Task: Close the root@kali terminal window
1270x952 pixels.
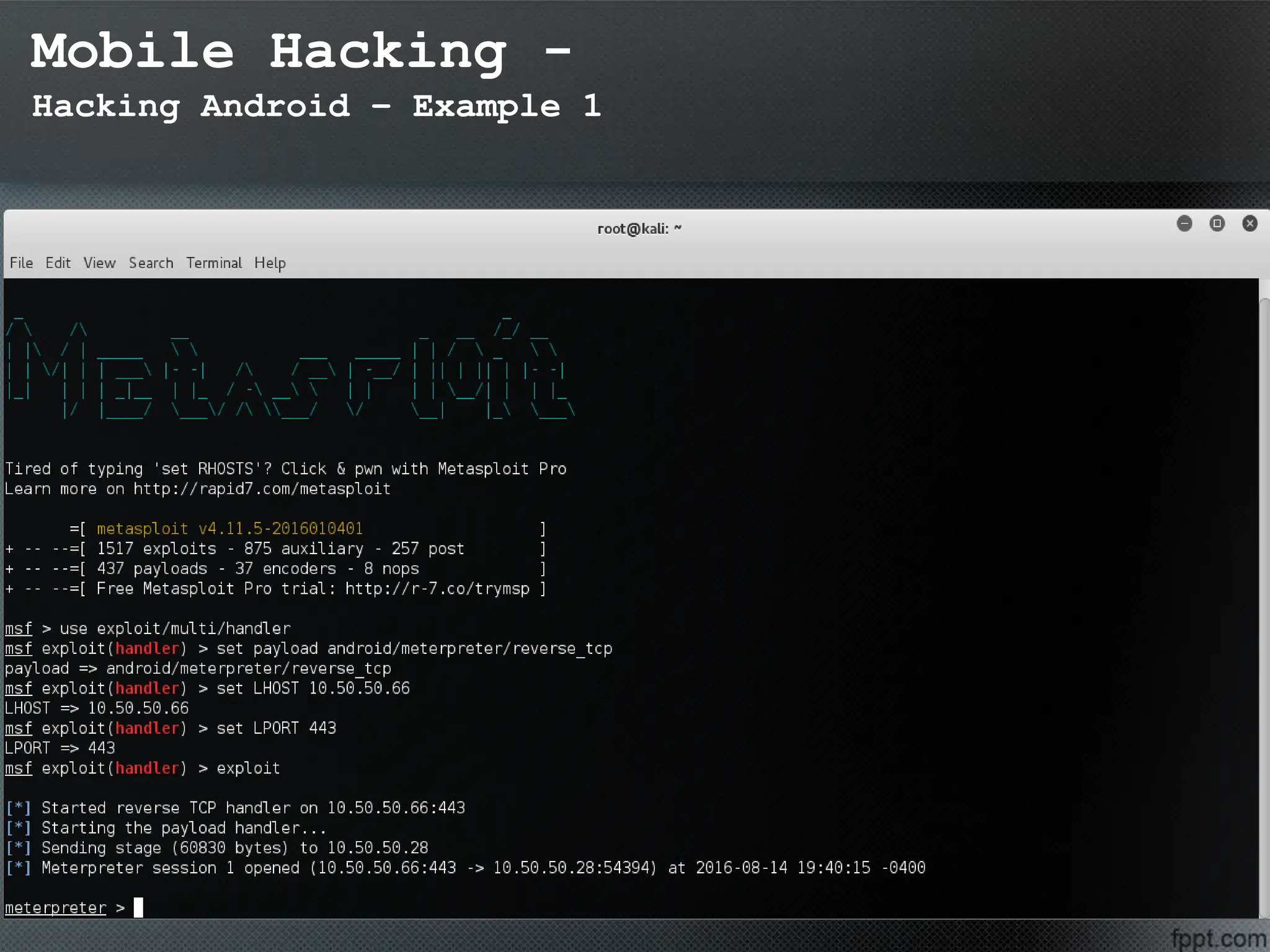Action: (1250, 223)
